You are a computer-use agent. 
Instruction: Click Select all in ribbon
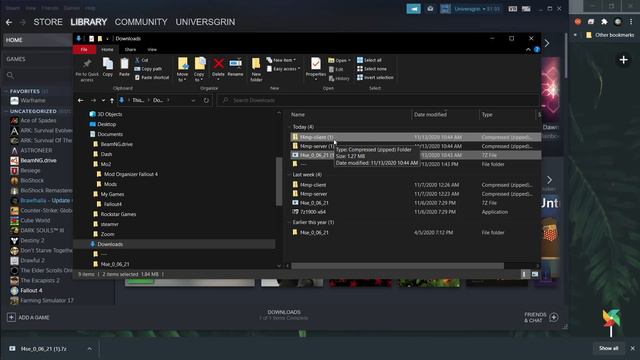(x=369, y=60)
